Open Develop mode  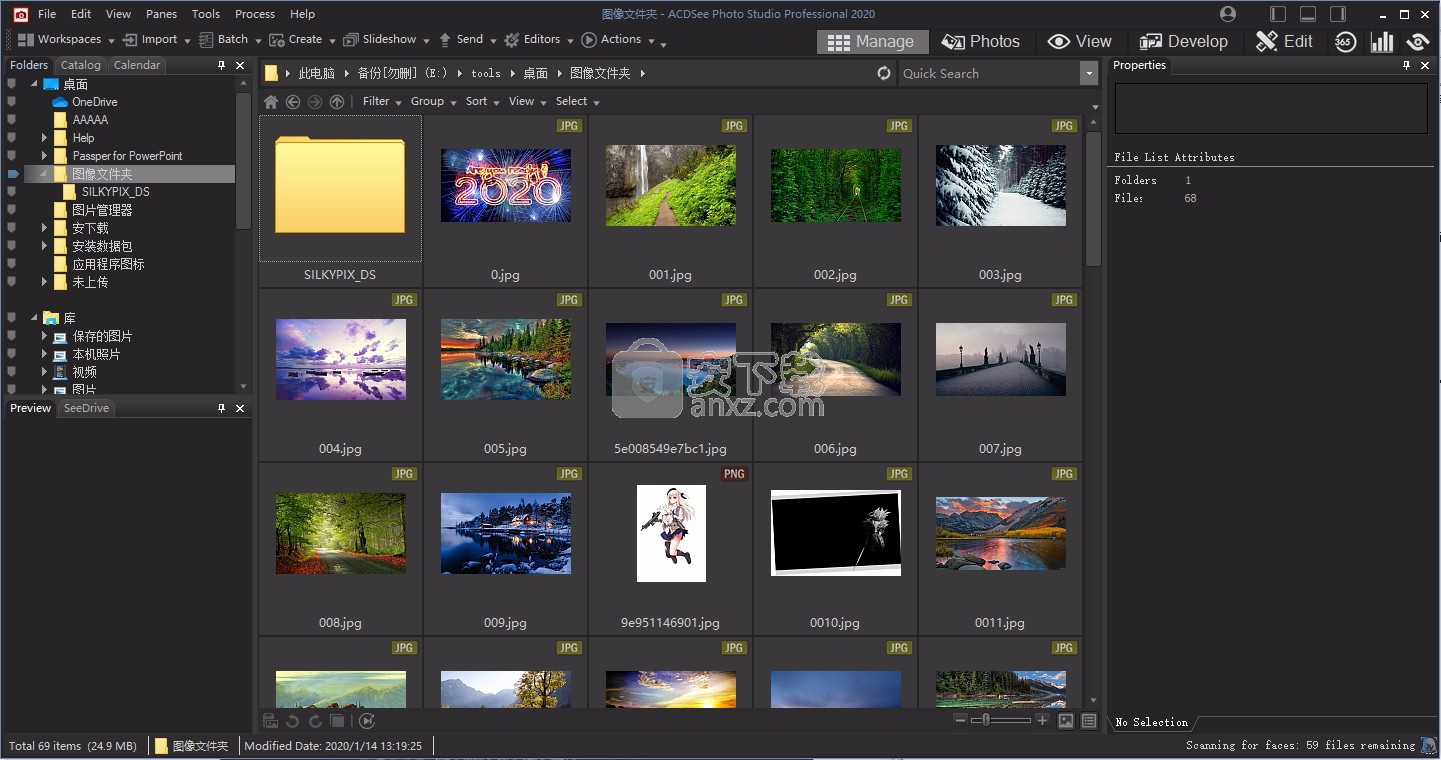[1184, 41]
